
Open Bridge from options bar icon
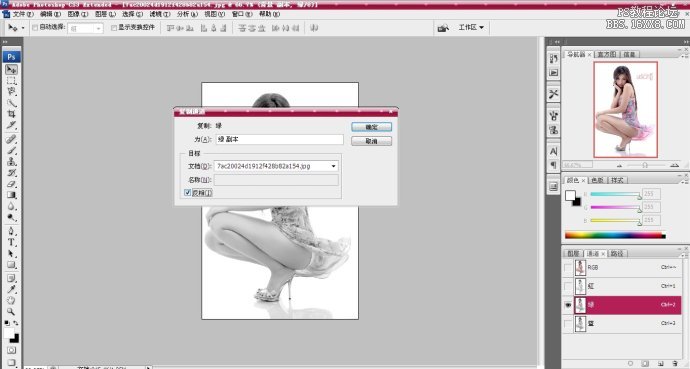443,28
